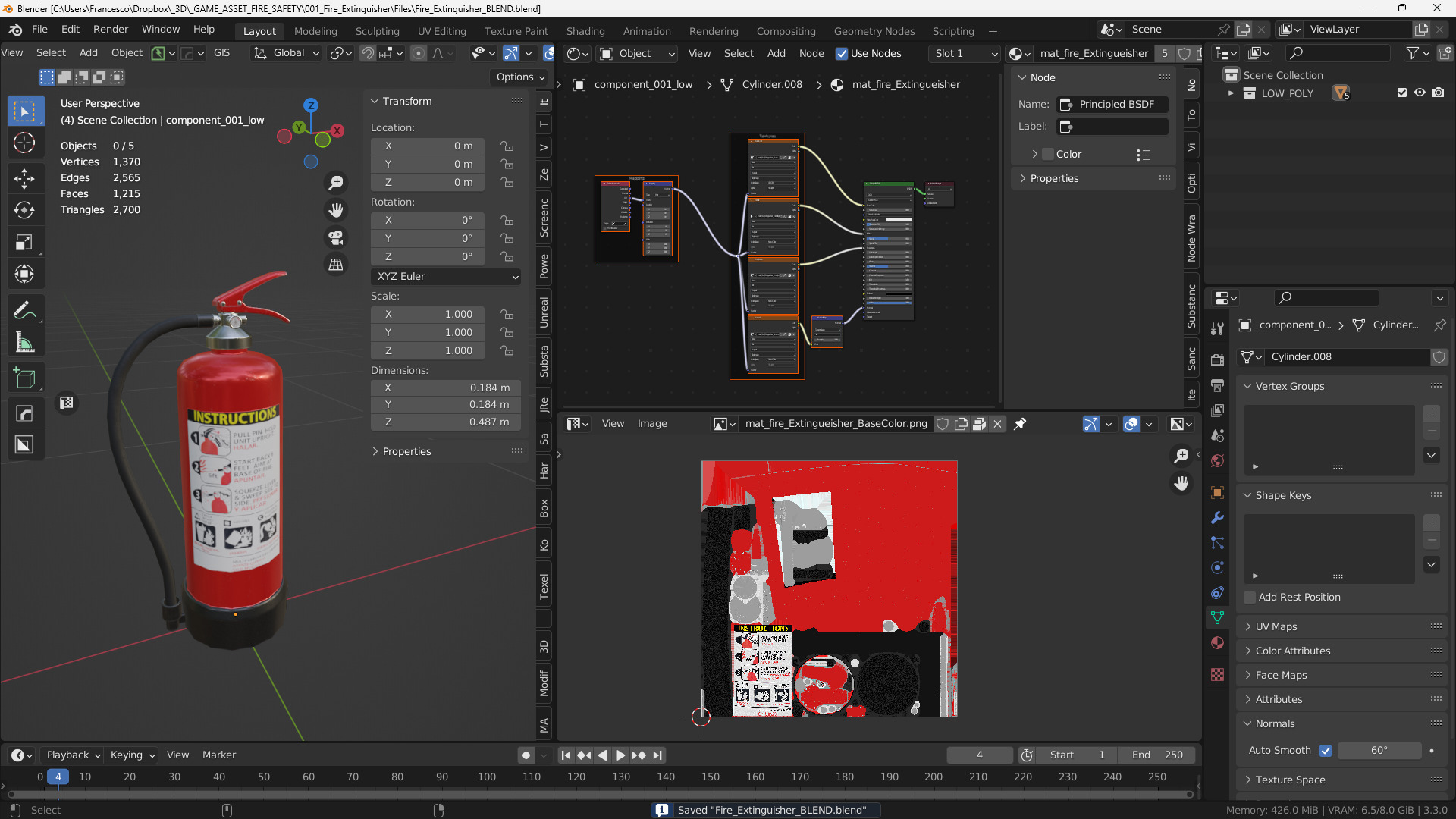Select the Measure tool
The width and height of the screenshot is (1456, 819).
point(24,343)
